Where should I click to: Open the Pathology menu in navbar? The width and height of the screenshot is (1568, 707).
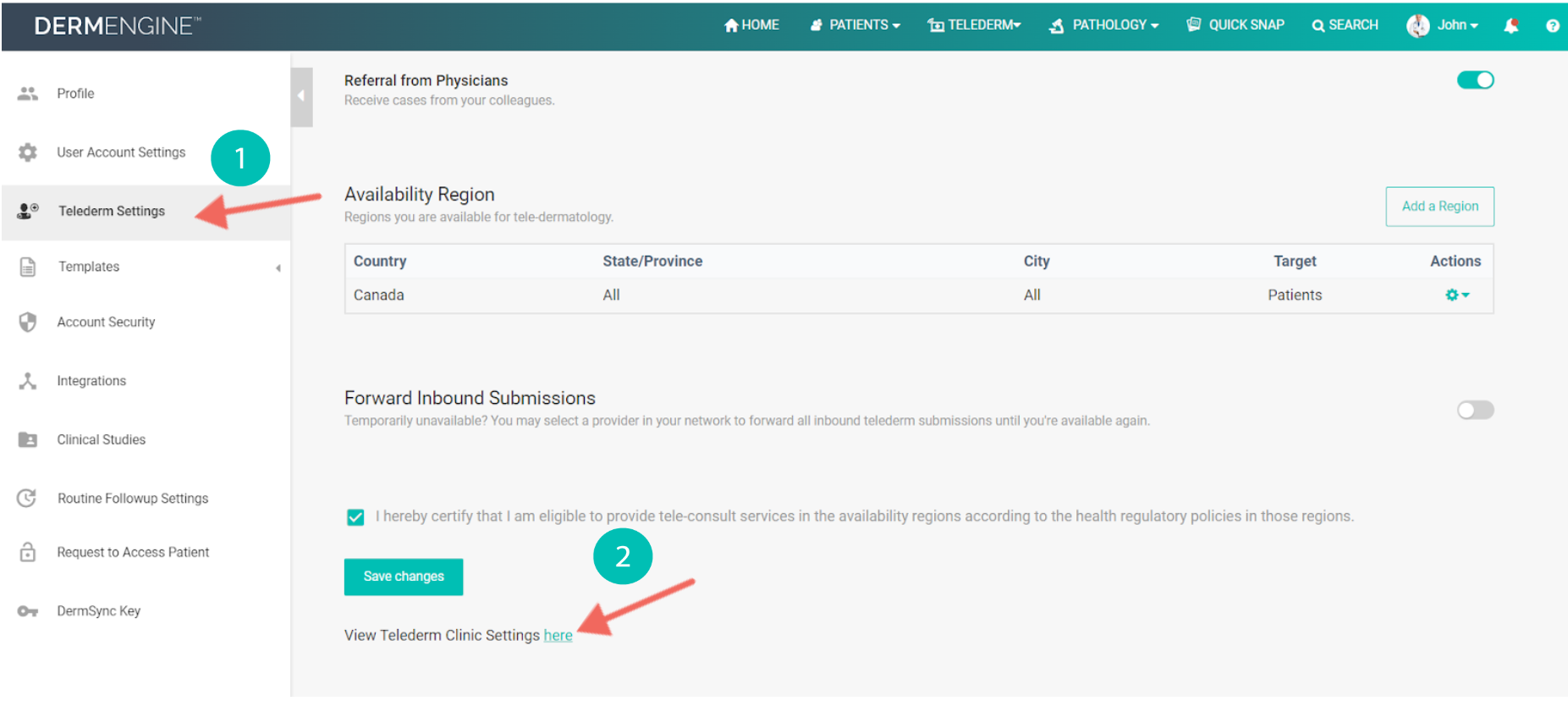[x=1104, y=25]
